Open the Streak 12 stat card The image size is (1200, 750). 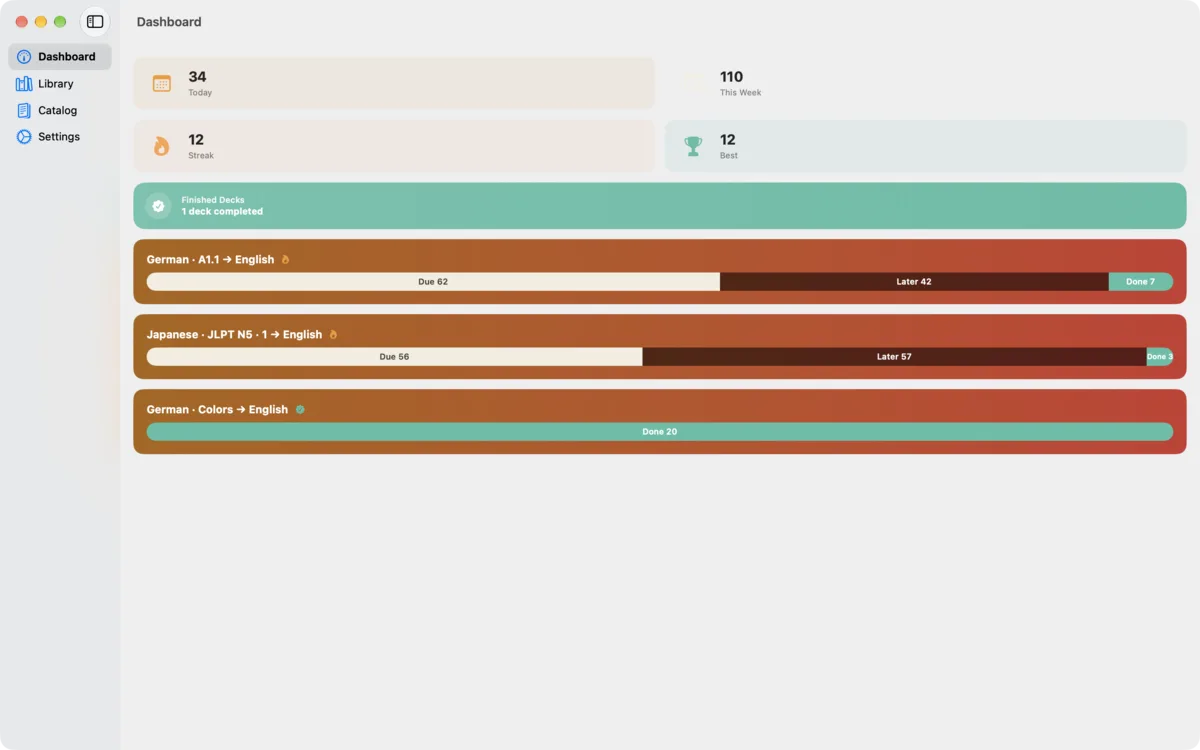(x=394, y=146)
